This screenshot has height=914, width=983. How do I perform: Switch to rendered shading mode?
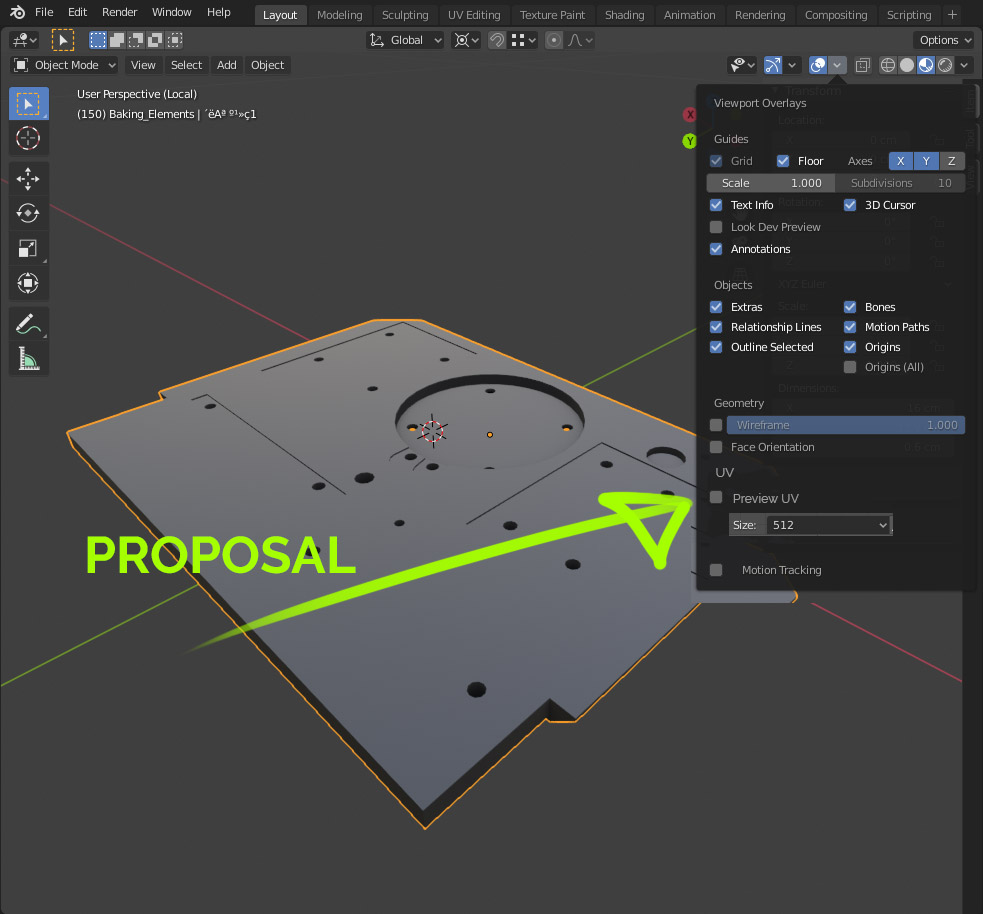945,65
